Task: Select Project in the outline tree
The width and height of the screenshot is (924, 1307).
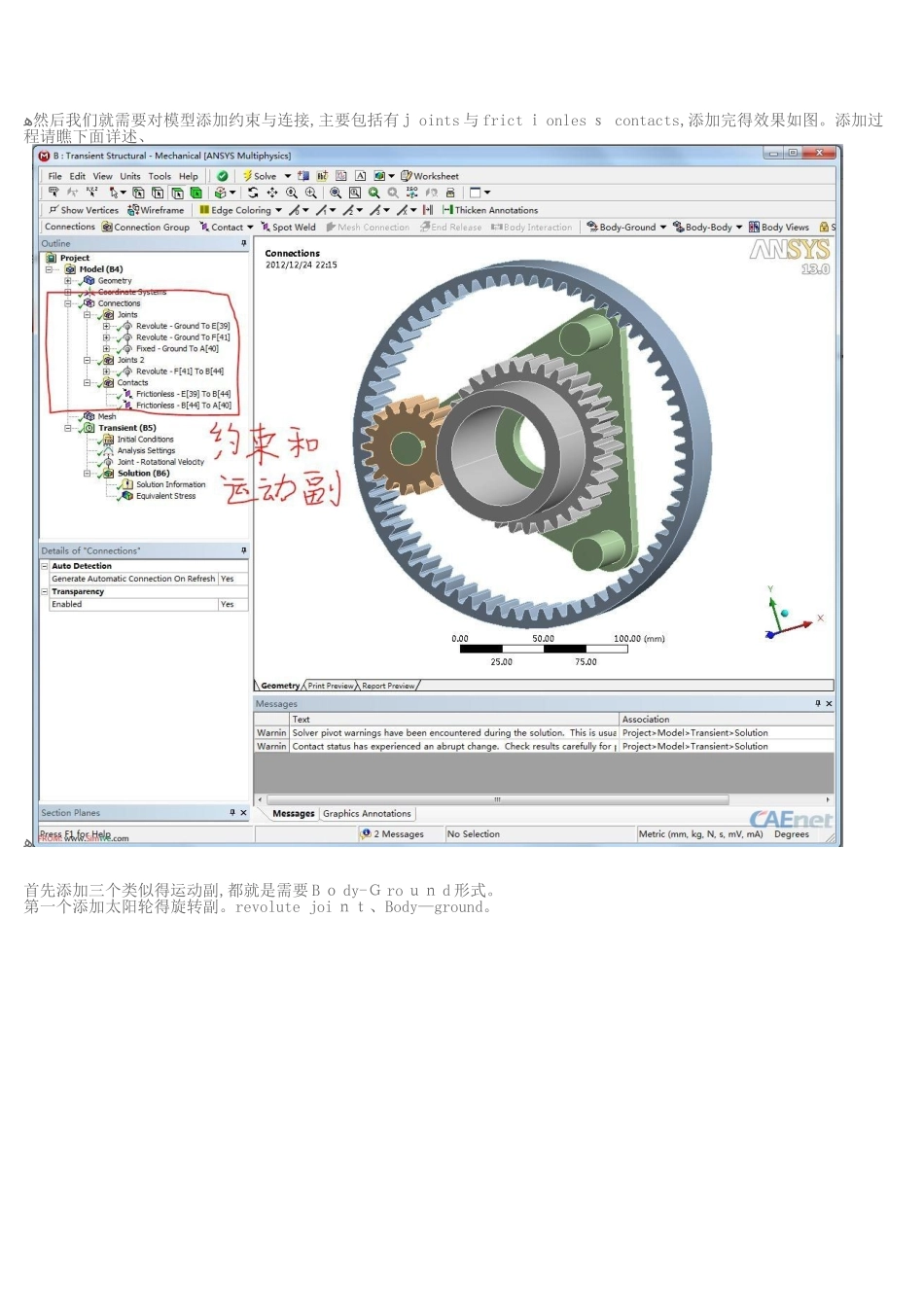Action: click(75, 258)
